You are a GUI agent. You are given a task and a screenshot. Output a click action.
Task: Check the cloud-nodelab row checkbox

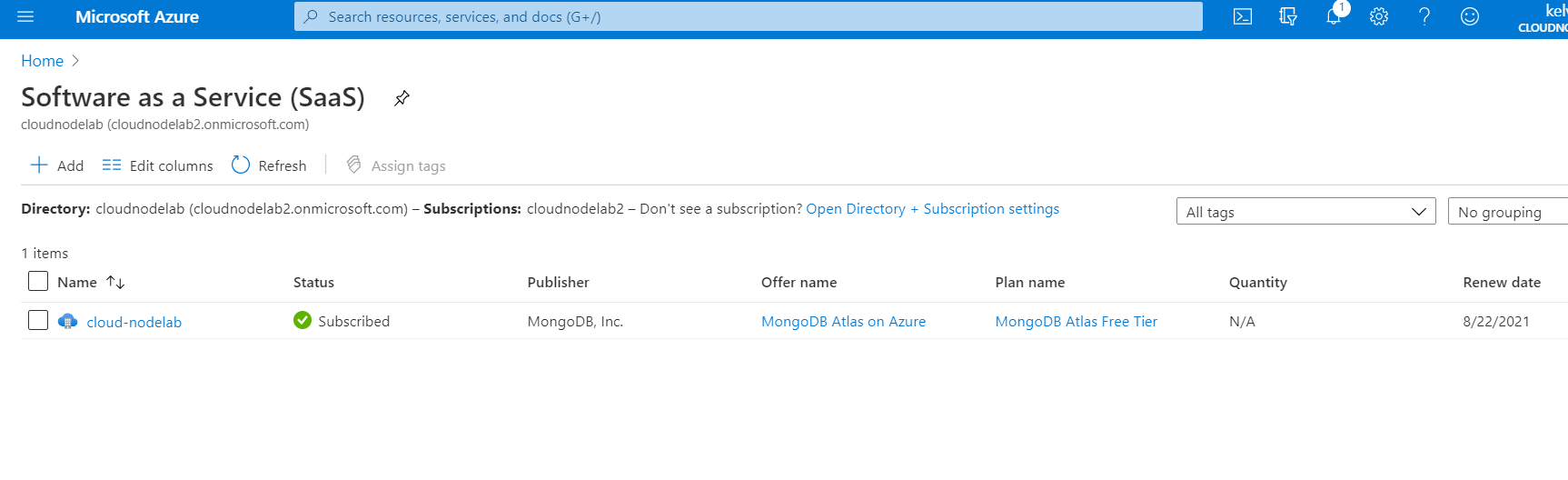click(x=38, y=320)
